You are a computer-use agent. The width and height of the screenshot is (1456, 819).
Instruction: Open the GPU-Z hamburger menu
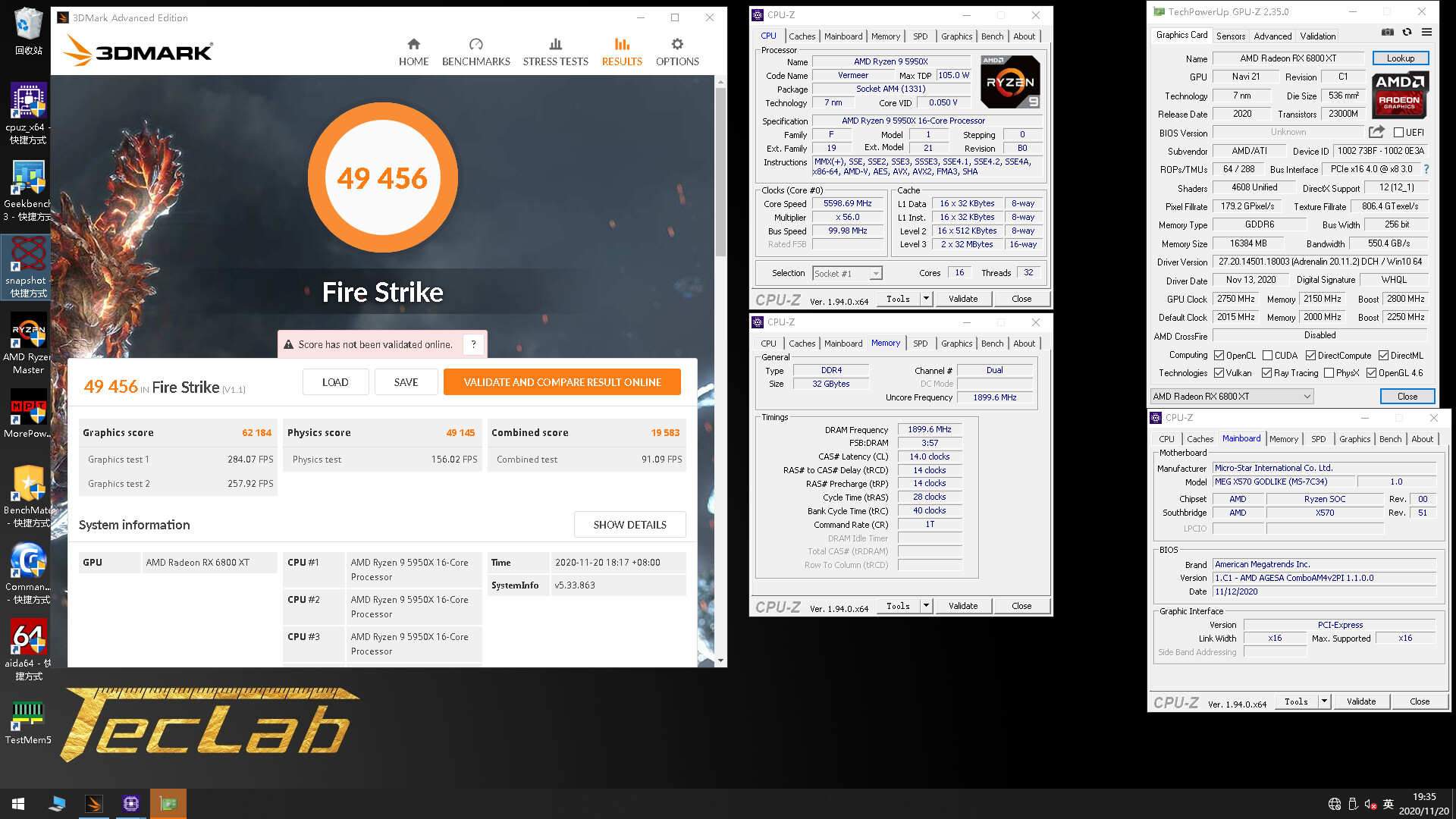pyautogui.click(x=1426, y=32)
